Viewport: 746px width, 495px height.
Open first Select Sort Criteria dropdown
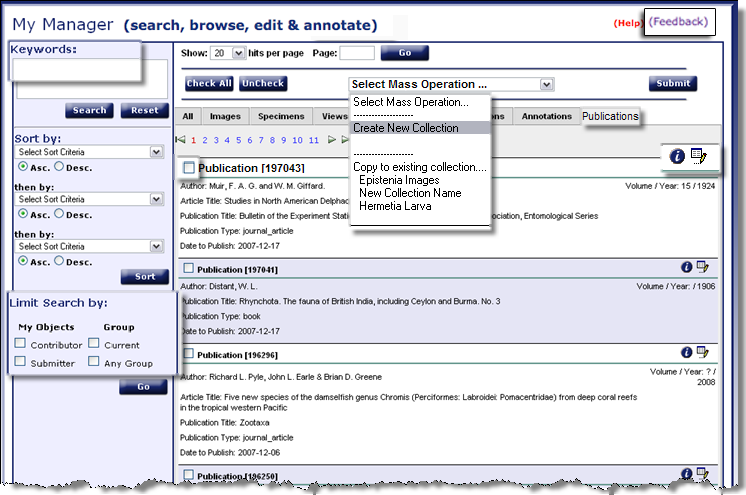[x=90, y=152]
